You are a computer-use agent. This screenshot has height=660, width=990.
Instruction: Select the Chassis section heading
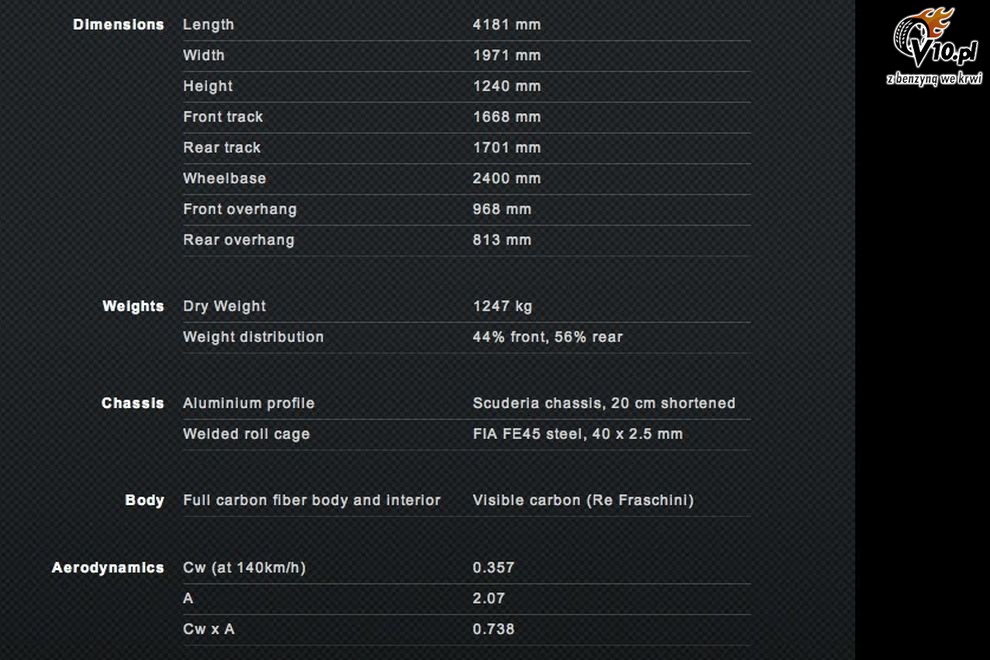tap(133, 403)
